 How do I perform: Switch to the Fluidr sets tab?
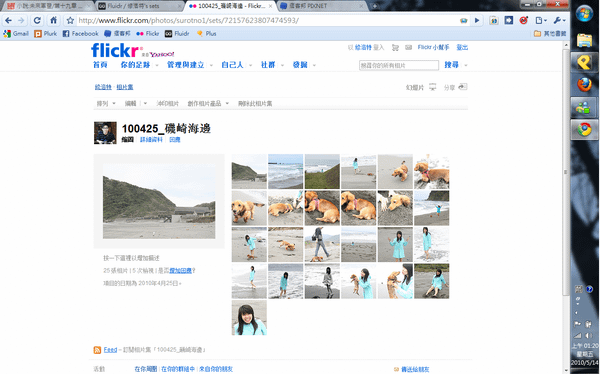[x=139, y=6]
